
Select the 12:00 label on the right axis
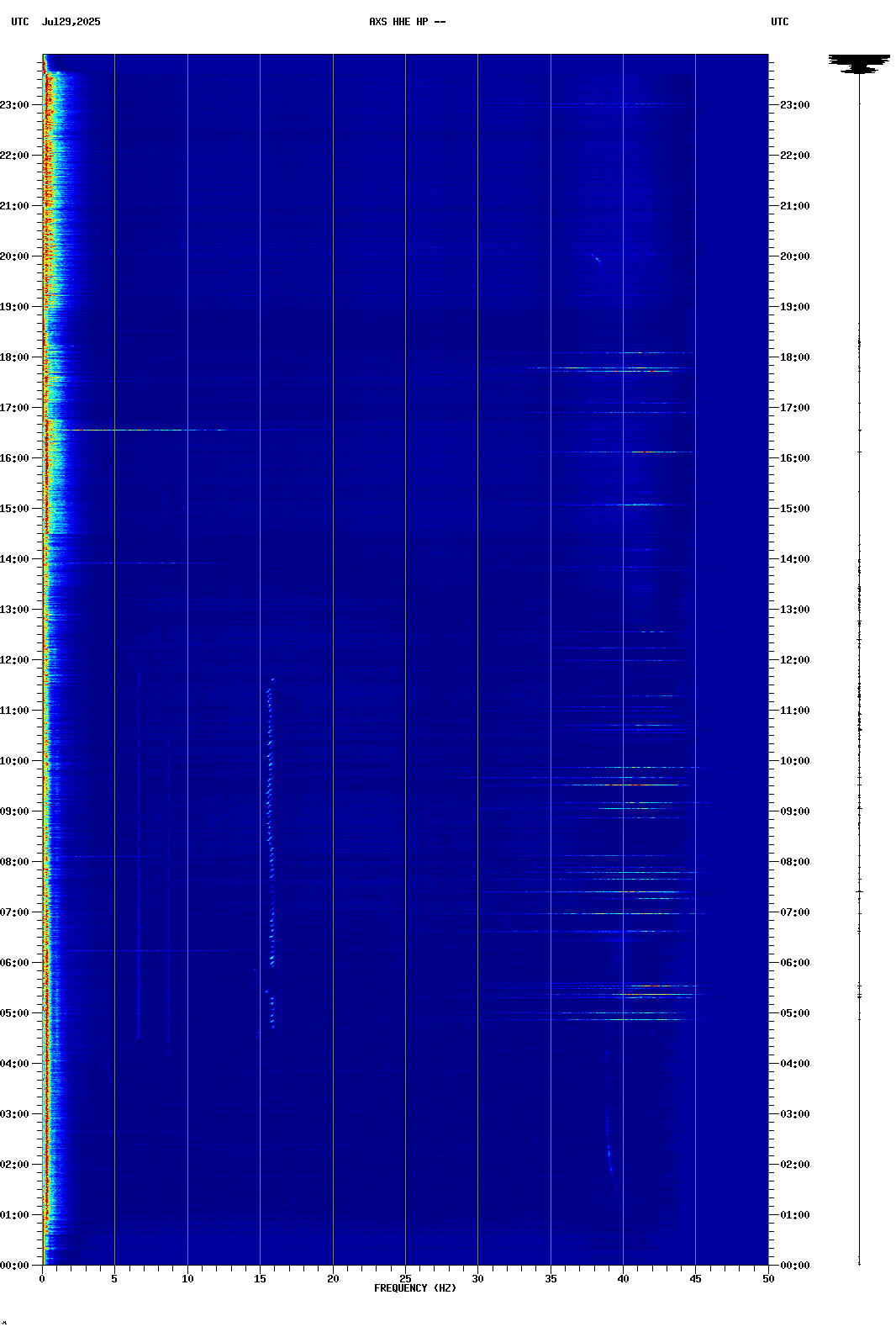coord(794,660)
